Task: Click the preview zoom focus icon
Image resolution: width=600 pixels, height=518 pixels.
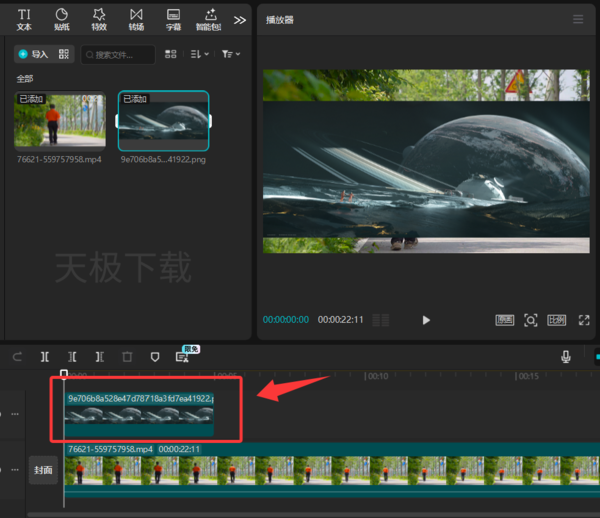Action: [530, 320]
